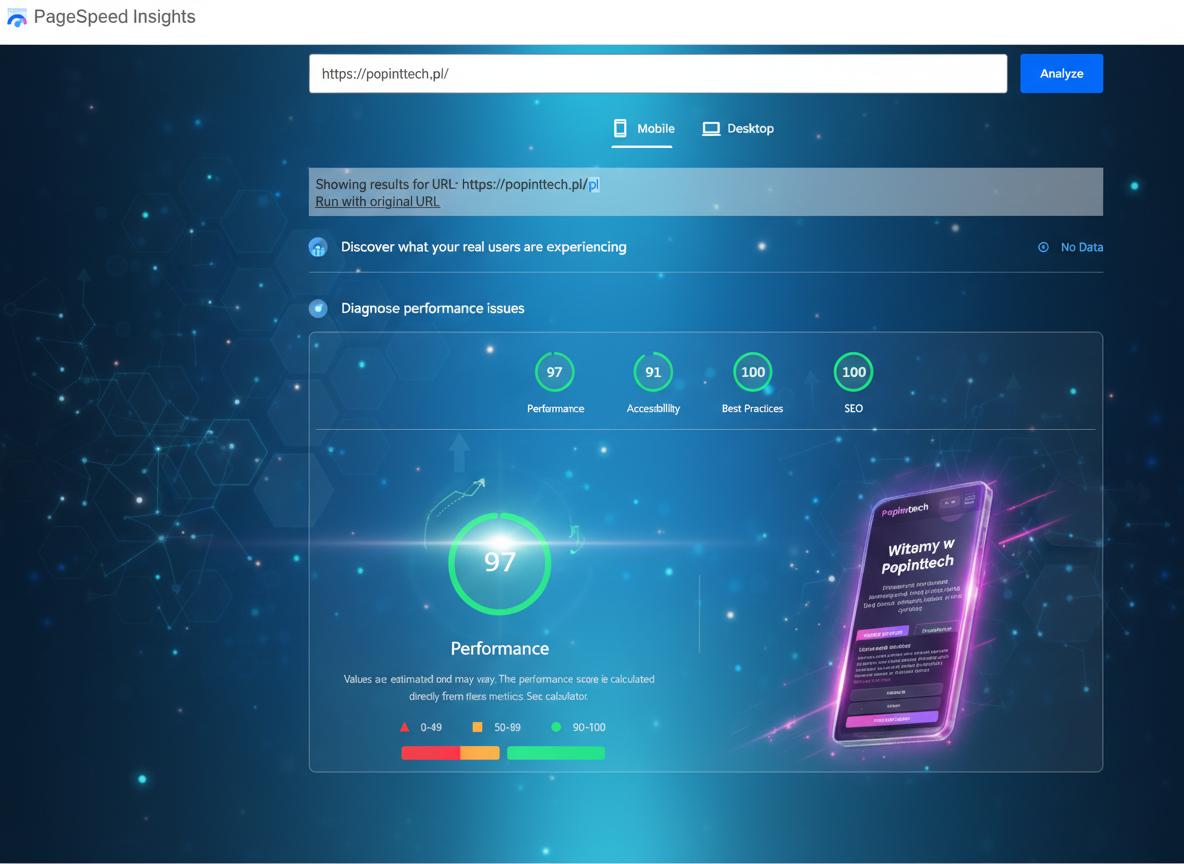1184x864 pixels.
Task: Click the red segment of score bar
Action: pyautogui.click(x=430, y=753)
